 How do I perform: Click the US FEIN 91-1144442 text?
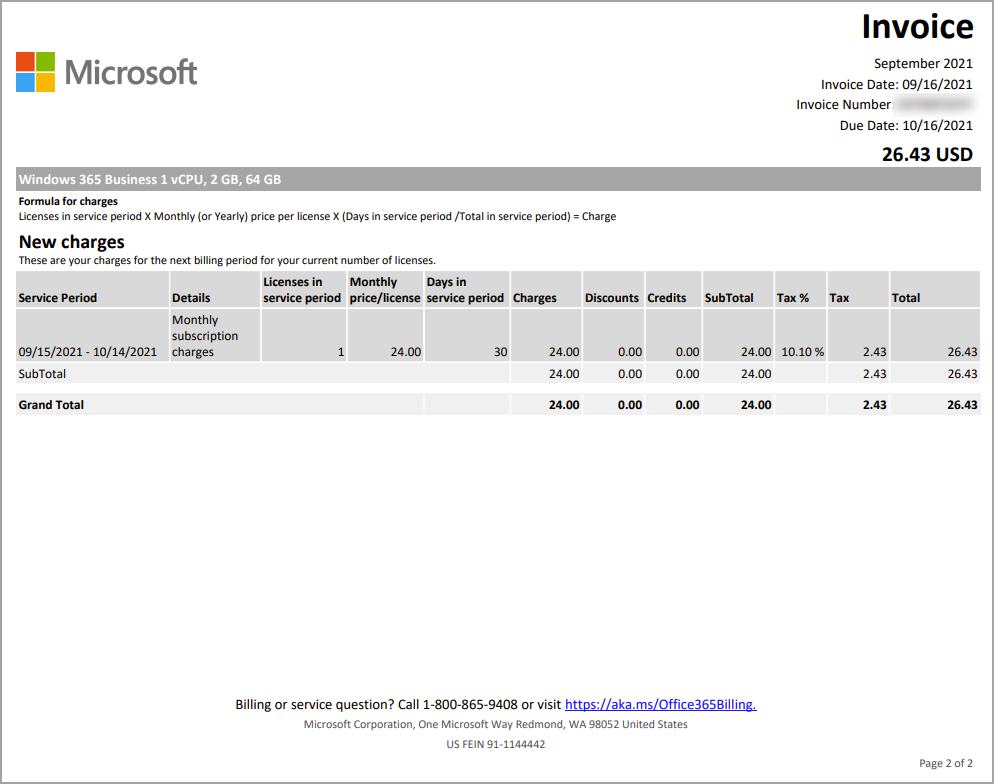pyautogui.click(x=495, y=744)
